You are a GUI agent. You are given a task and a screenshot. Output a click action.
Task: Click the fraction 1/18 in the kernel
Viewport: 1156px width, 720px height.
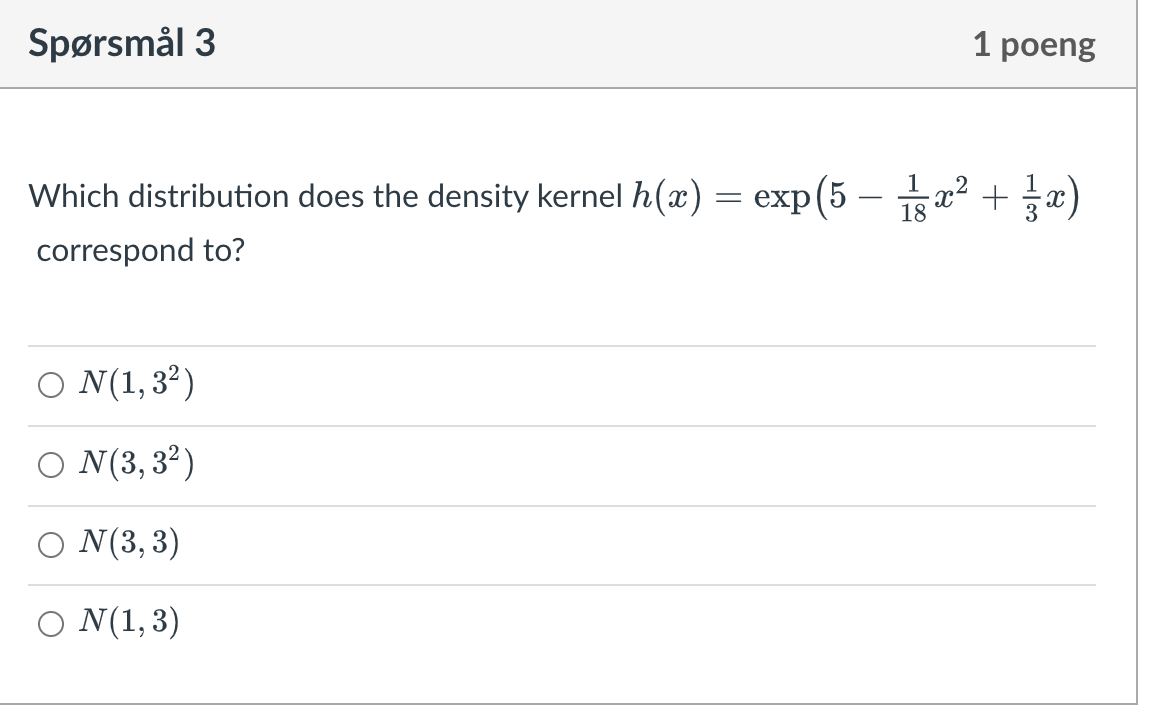pyautogui.click(x=915, y=196)
